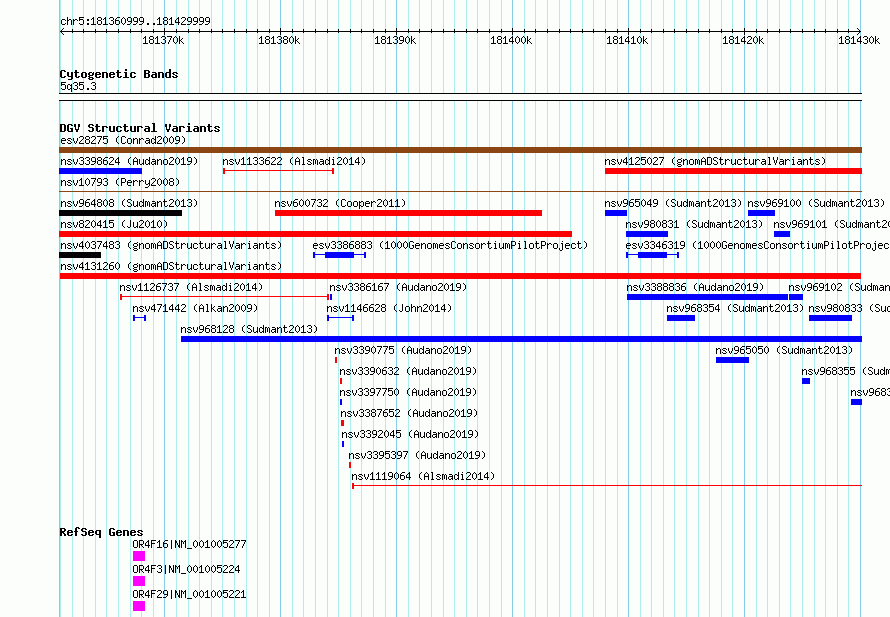This screenshot has width=890, height=617.
Task: Click the 181400k ruler position
Action: 511,40
